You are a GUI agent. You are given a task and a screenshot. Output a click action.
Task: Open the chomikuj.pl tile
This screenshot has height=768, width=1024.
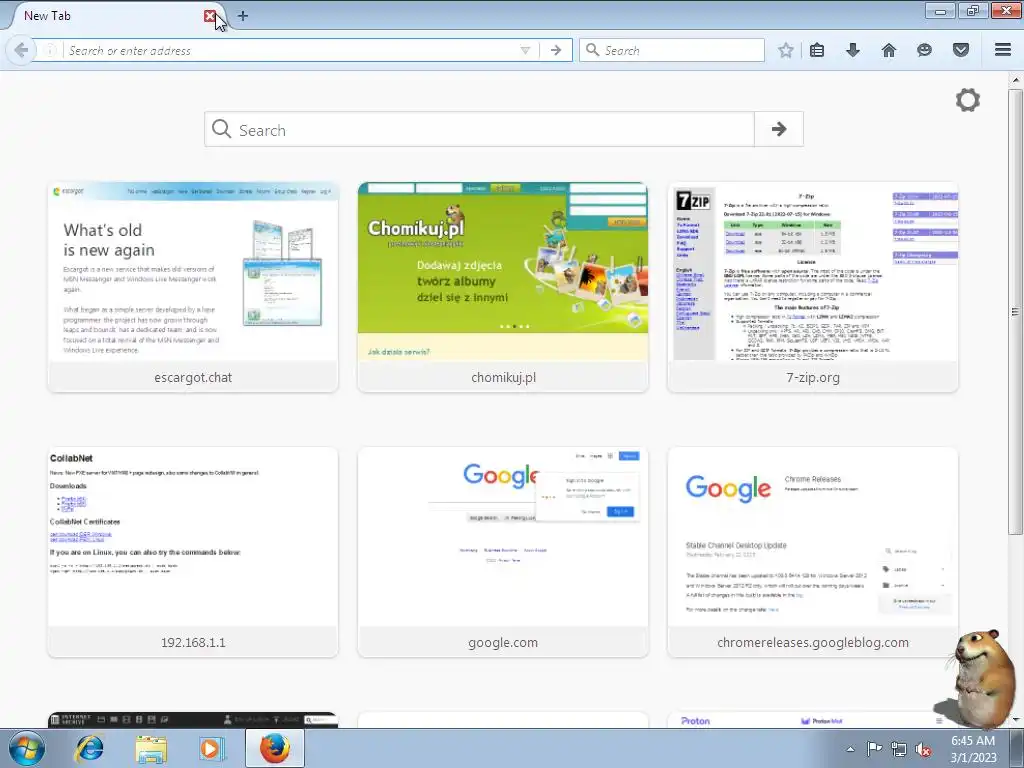coord(503,287)
